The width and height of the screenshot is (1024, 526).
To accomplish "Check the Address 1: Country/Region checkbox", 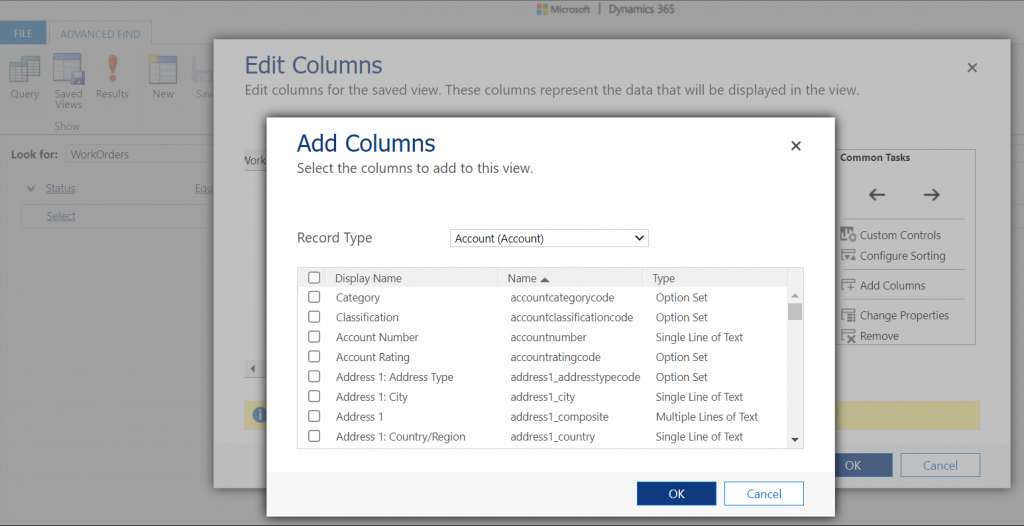I will pos(314,436).
